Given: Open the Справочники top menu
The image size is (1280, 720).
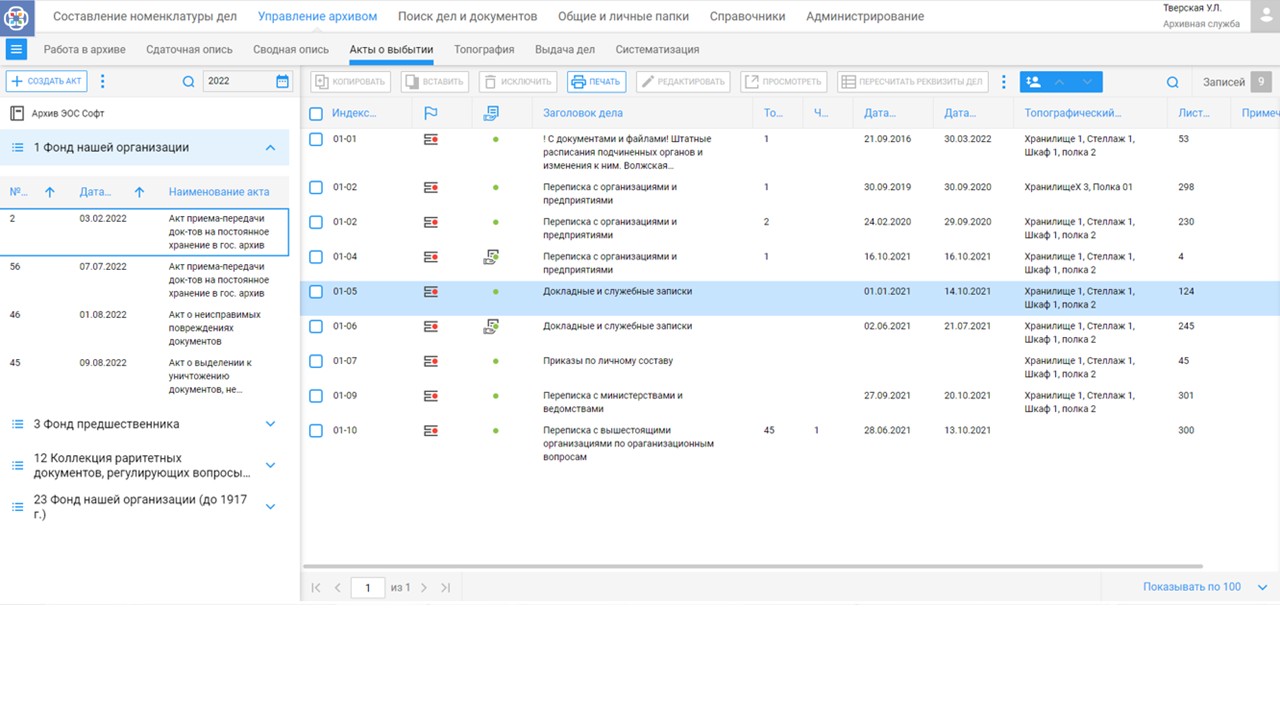Looking at the screenshot, I should click(x=747, y=16).
